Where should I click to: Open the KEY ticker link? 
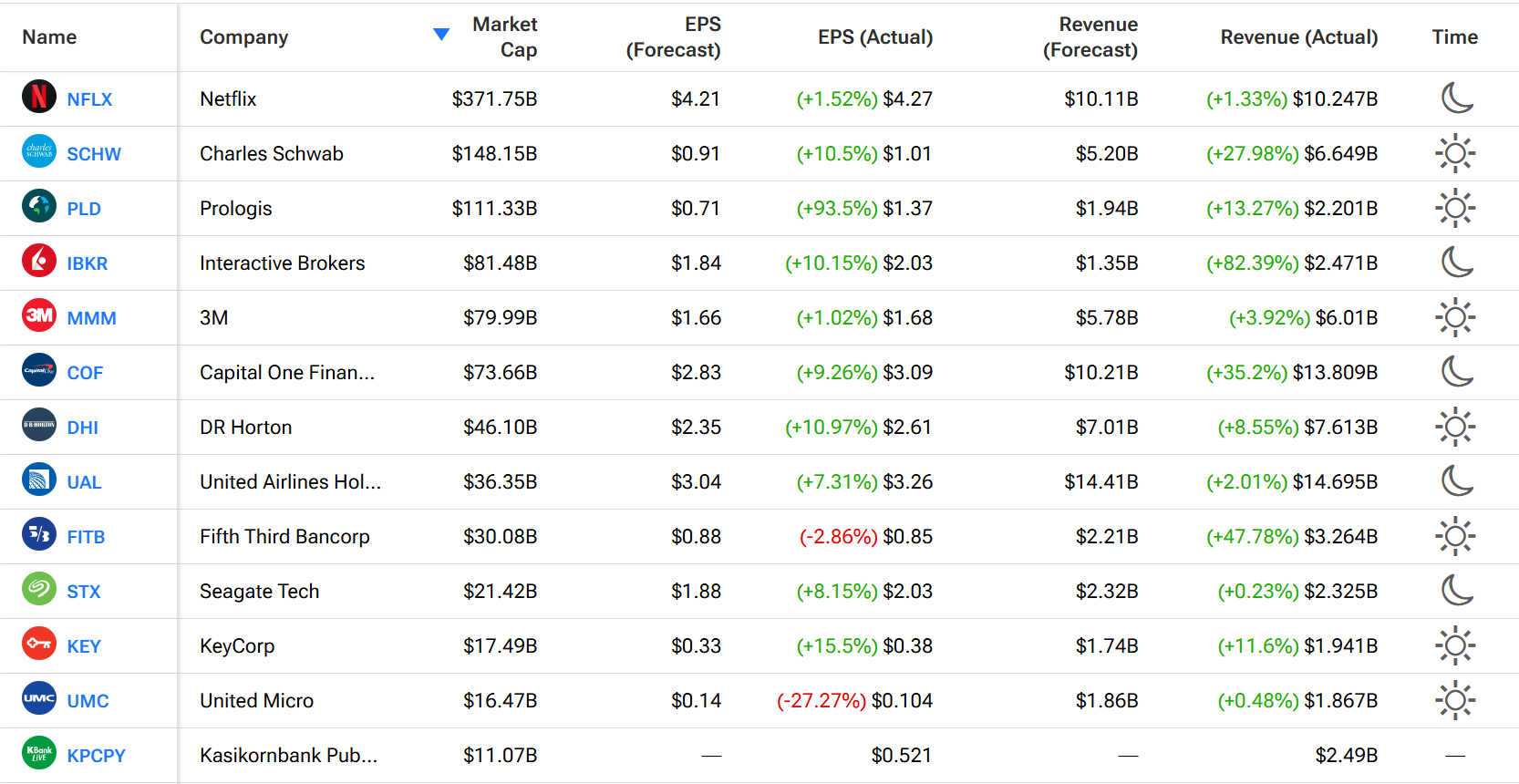[x=84, y=646]
